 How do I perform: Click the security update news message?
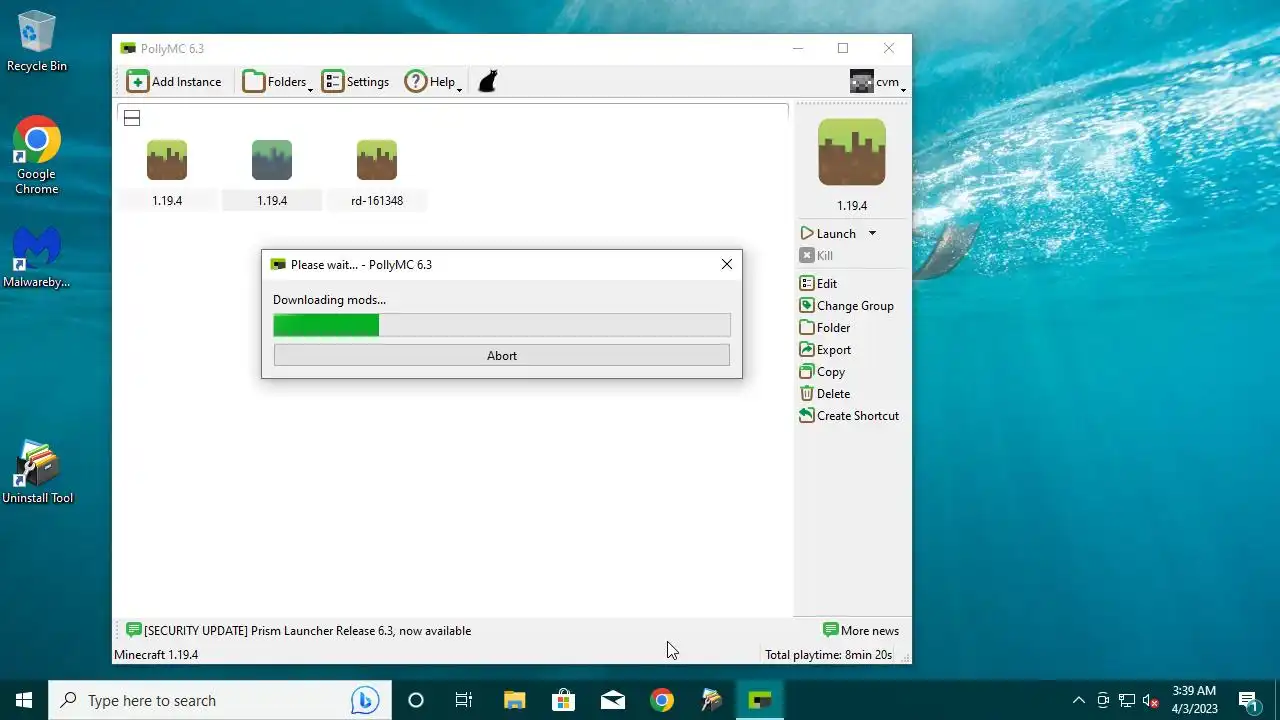[307, 630]
